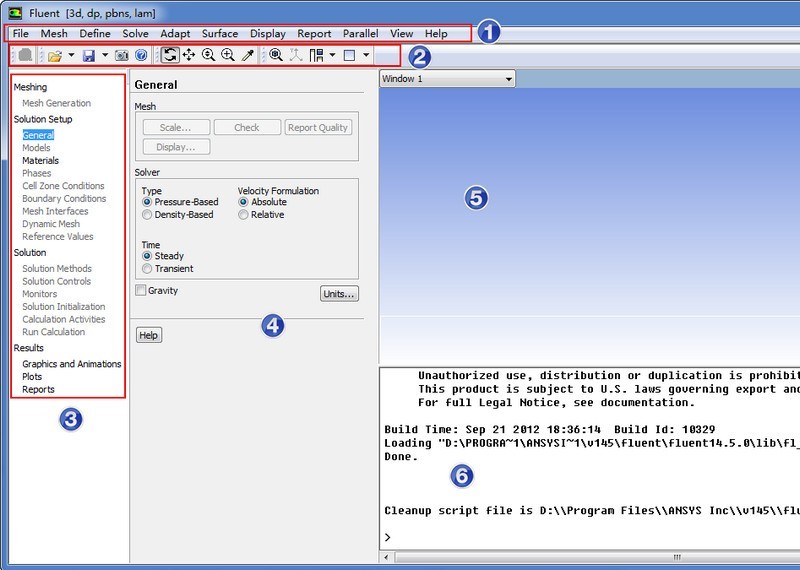This screenshot has width=800, height=570.
Task: Select Materials in the navigation tree
Action: (41, 160)
